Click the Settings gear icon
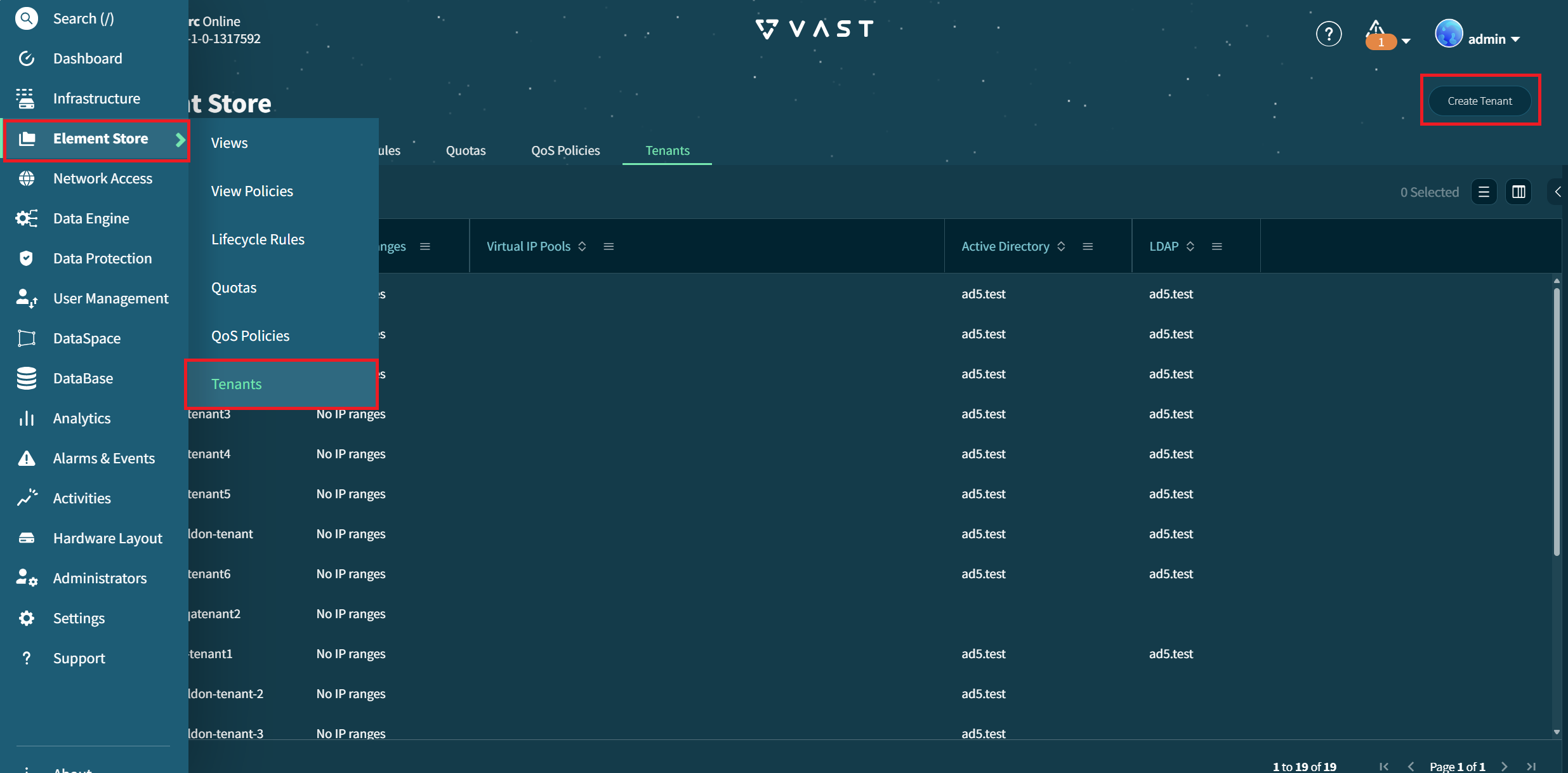This screenshot has width=1568, height=773. point(27,618)
